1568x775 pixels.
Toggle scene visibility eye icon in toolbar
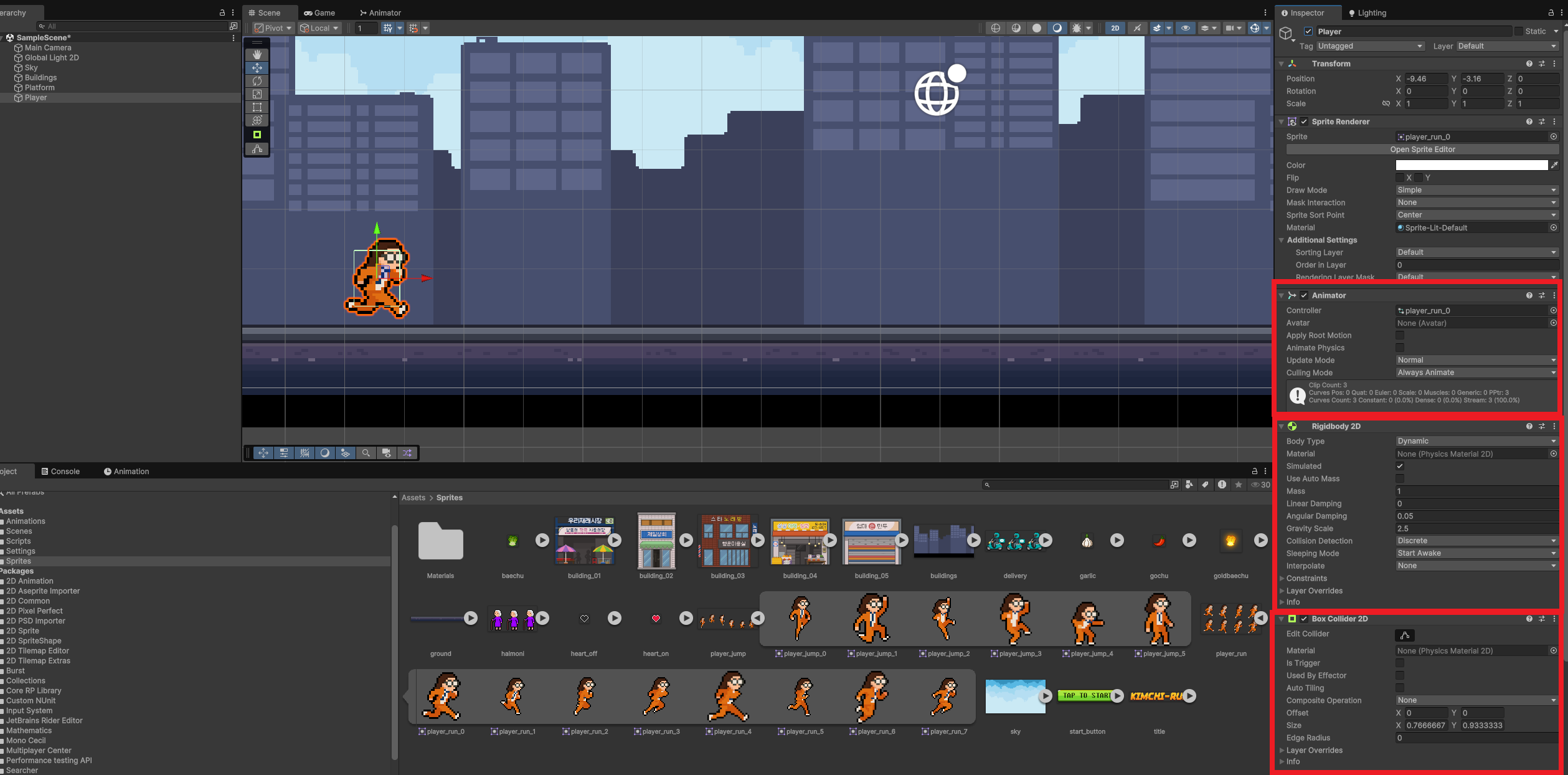click(x=1185, y=28)
